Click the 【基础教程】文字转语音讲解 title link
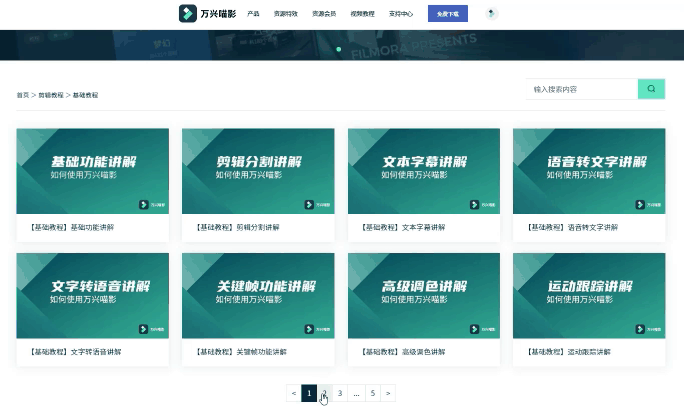Image resolution: width=684 pixels, height=406 pixels. pos(75,352)
